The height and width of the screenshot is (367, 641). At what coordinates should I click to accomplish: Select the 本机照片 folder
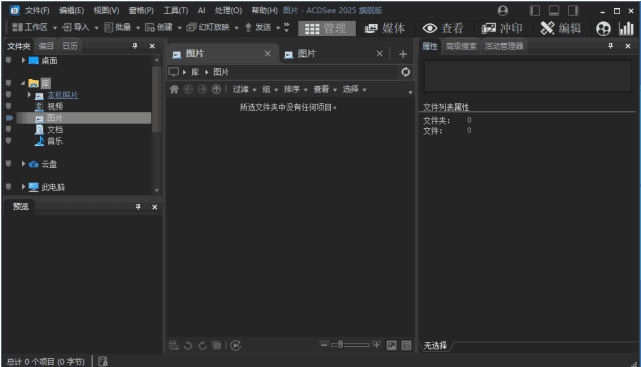(63, 95)
